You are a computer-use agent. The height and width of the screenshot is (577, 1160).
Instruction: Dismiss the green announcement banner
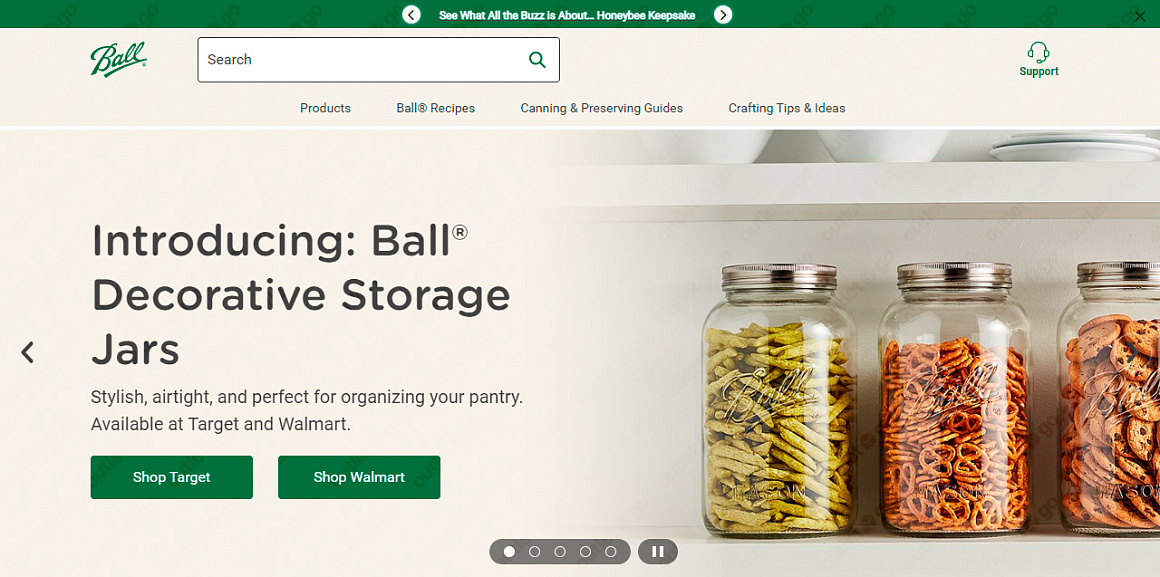tap(1140, 16)
